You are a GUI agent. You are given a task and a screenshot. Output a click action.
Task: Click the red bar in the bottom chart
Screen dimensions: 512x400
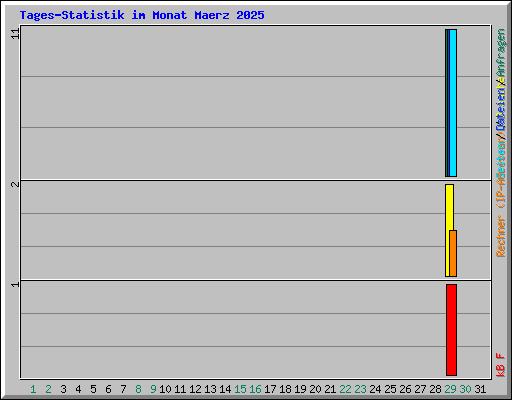452,330
